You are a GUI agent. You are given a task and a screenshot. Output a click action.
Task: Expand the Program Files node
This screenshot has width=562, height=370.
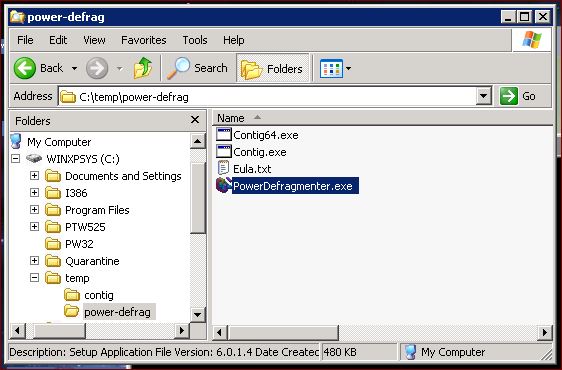click(x=34, y=209)
